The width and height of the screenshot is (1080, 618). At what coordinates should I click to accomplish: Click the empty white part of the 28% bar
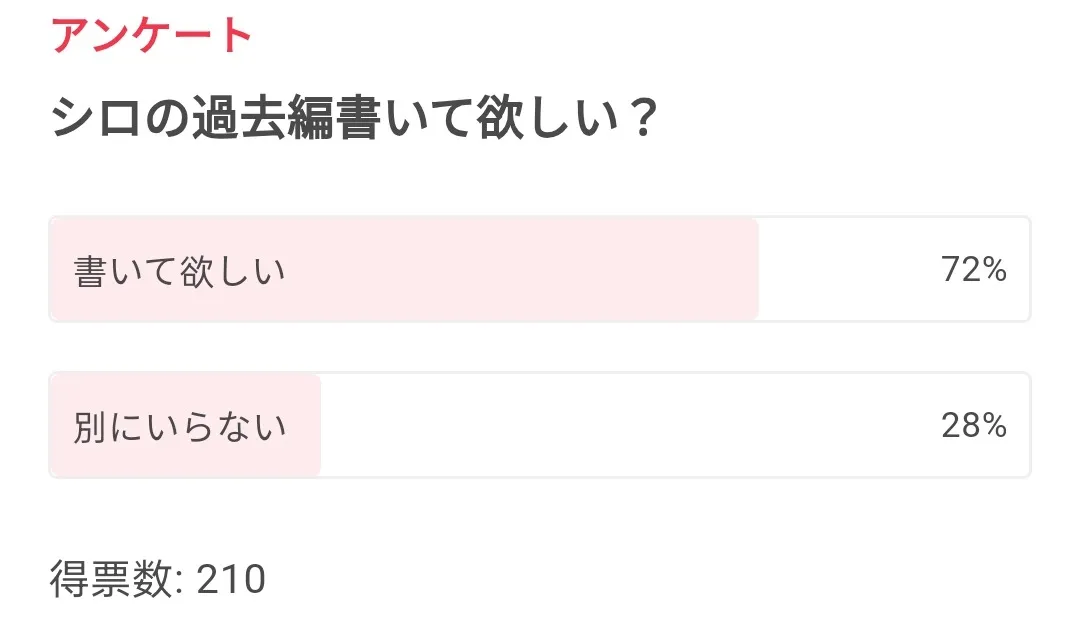[x=620, y=427]
